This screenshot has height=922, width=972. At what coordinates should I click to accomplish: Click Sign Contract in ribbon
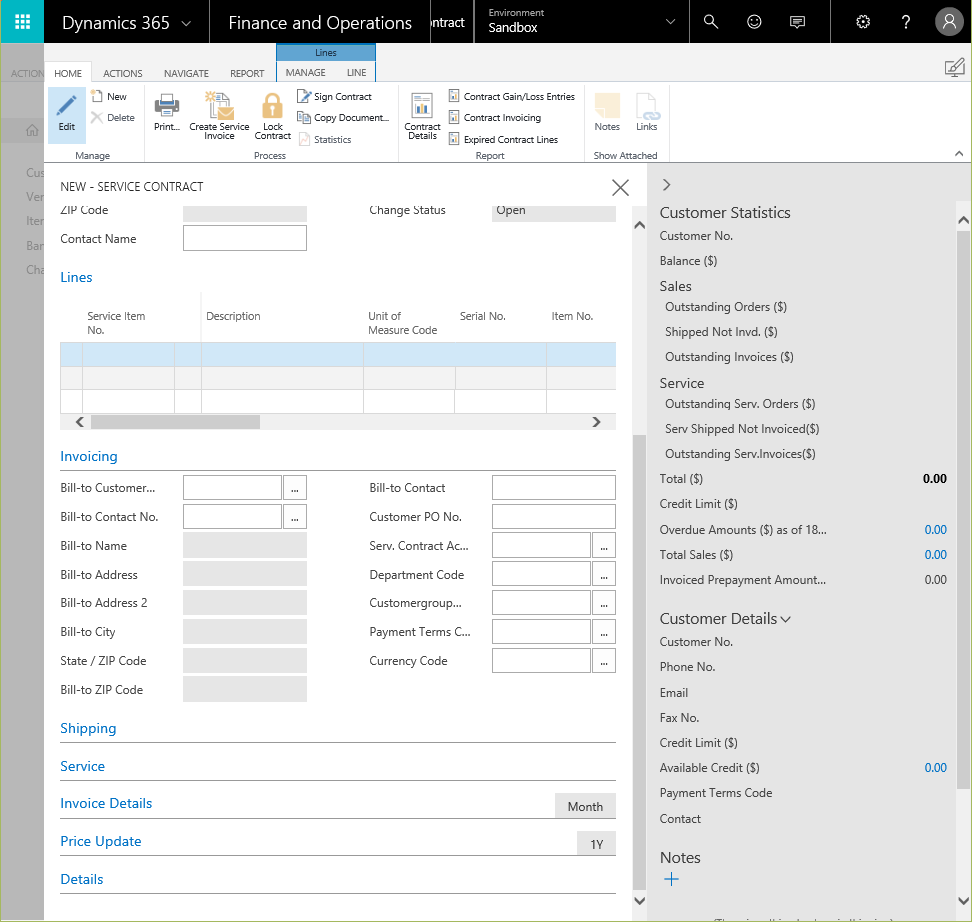click(x=335, y=97)
